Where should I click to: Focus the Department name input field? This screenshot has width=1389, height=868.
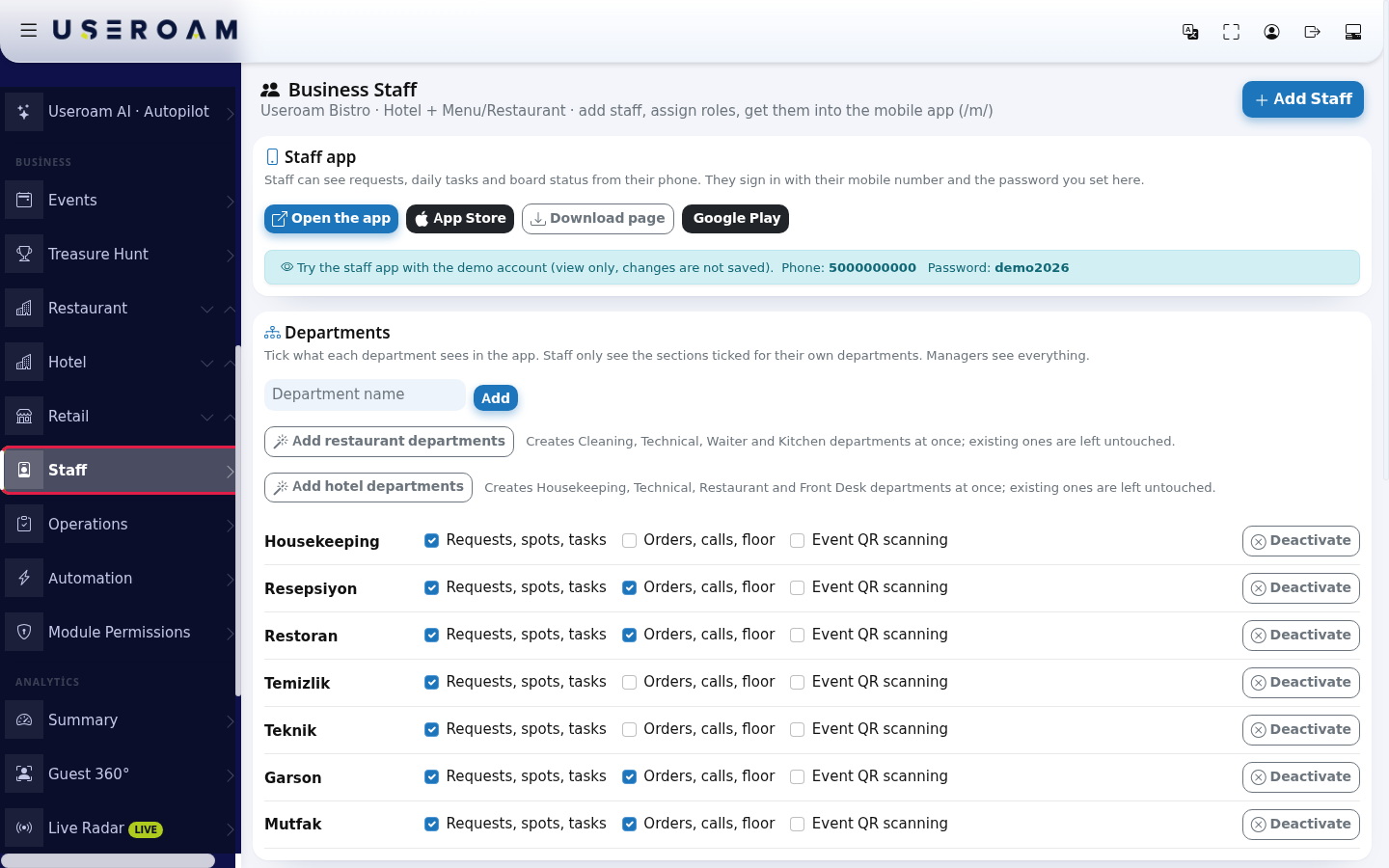[365, 394]
